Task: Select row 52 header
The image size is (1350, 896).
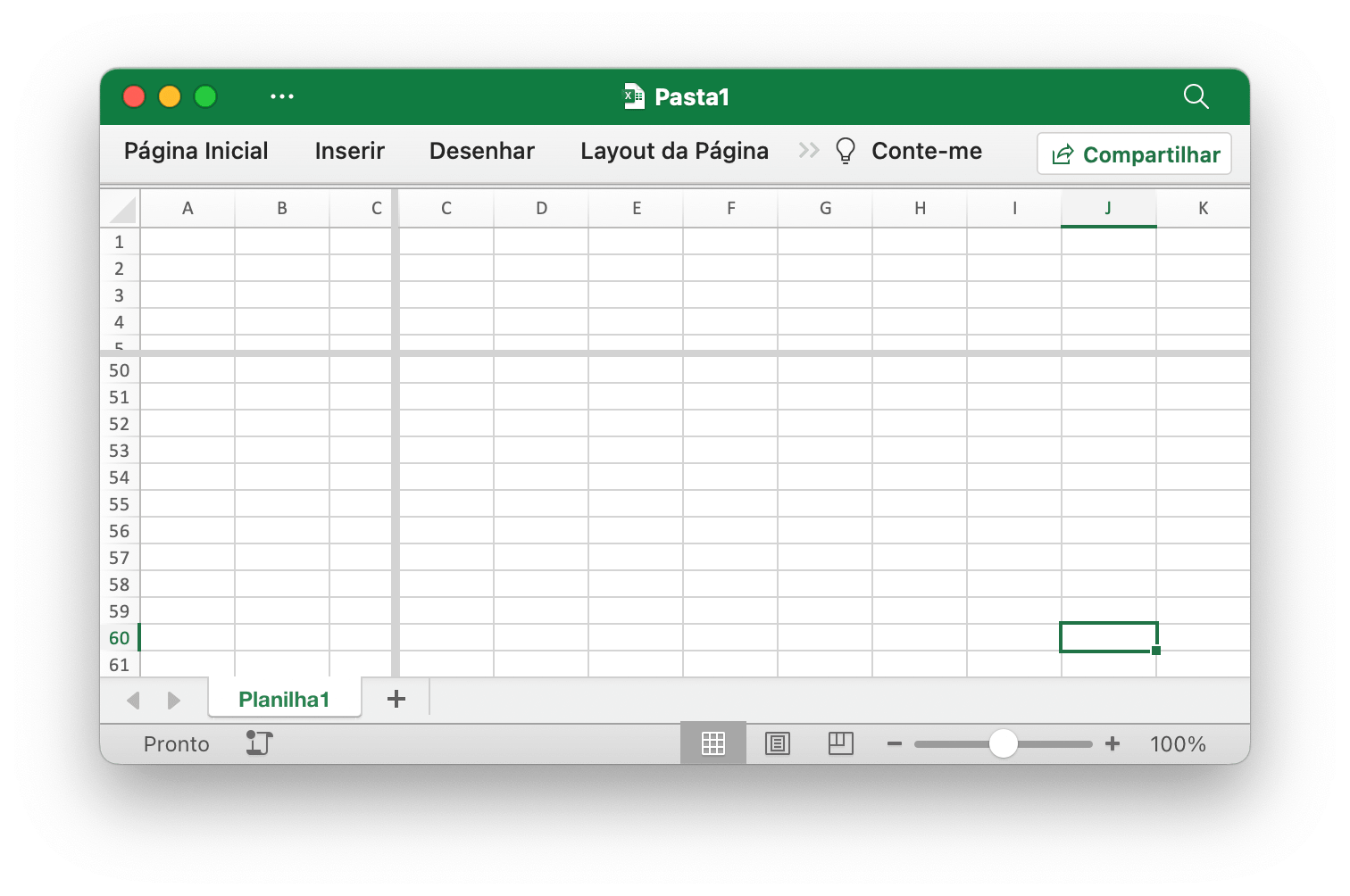Action: pos(120,424)
